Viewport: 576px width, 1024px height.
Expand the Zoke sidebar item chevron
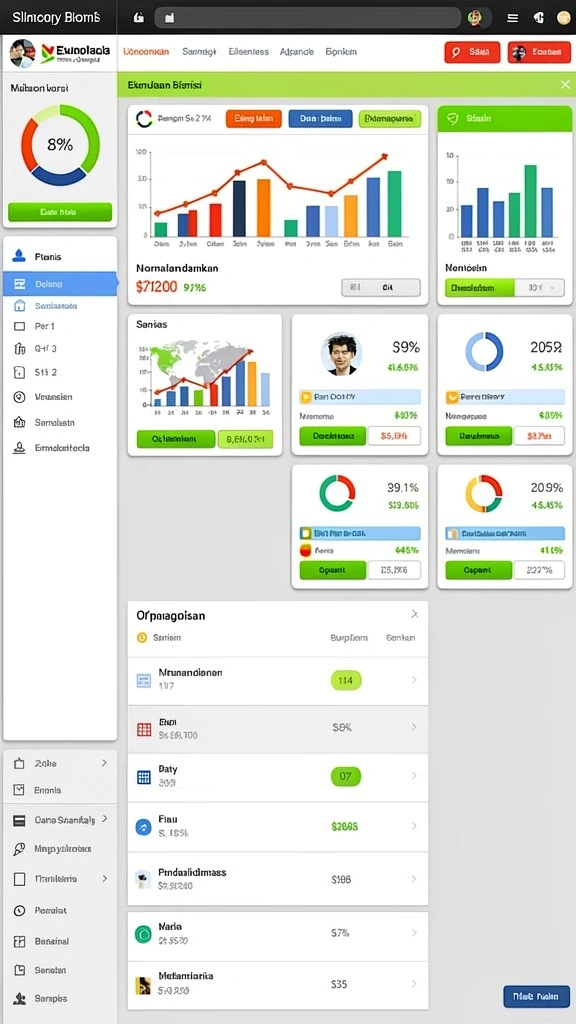pos(104,762)
